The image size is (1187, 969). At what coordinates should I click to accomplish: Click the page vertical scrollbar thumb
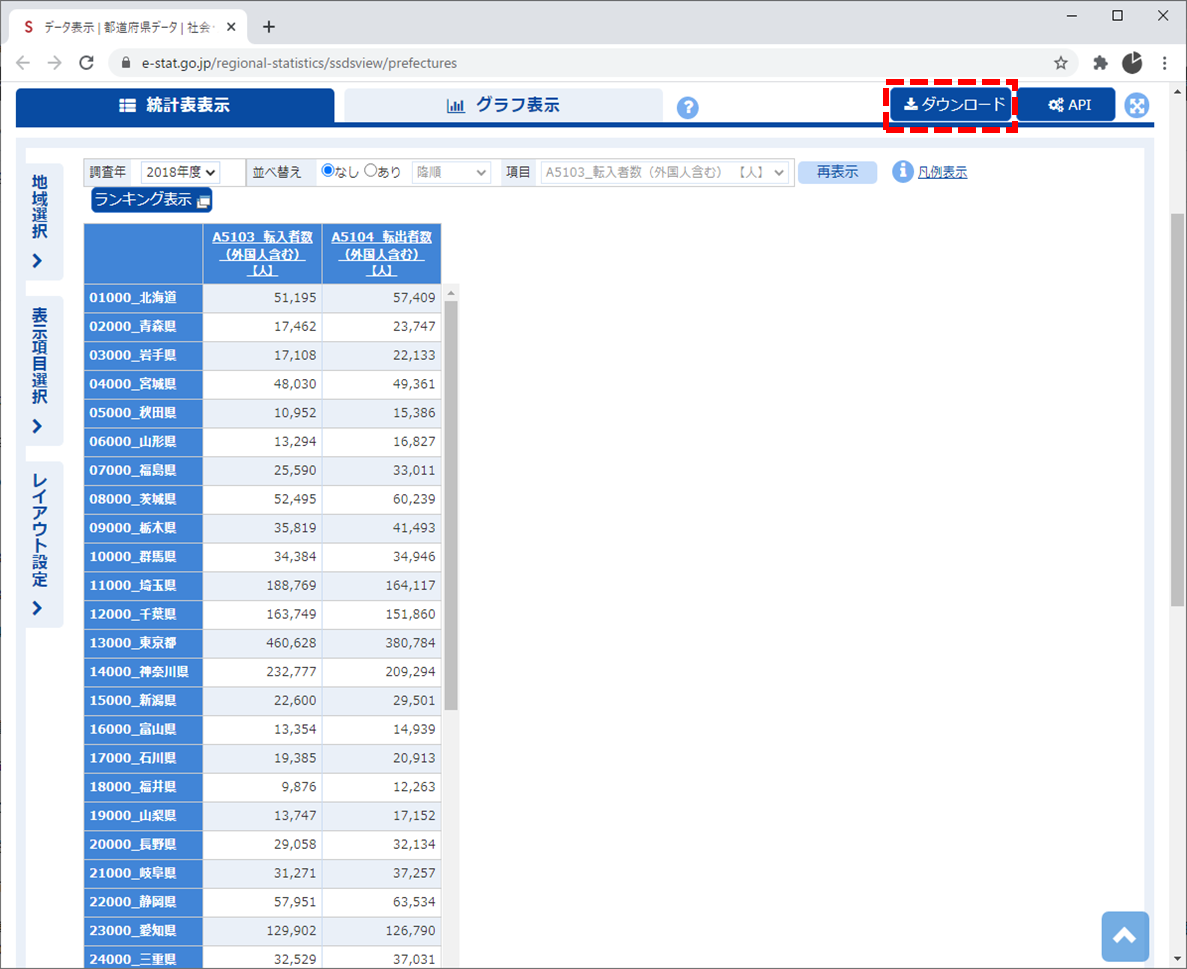pos(1177,409)
